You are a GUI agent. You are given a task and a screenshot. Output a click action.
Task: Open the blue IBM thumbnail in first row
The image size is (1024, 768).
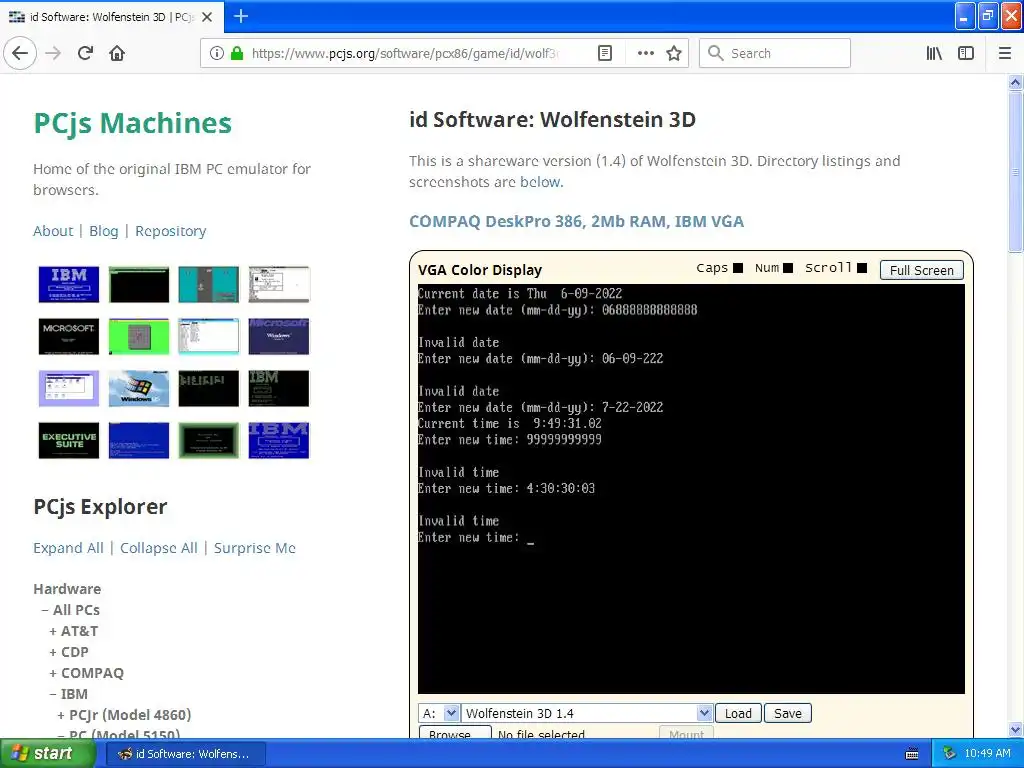click(x=69, y=284)
